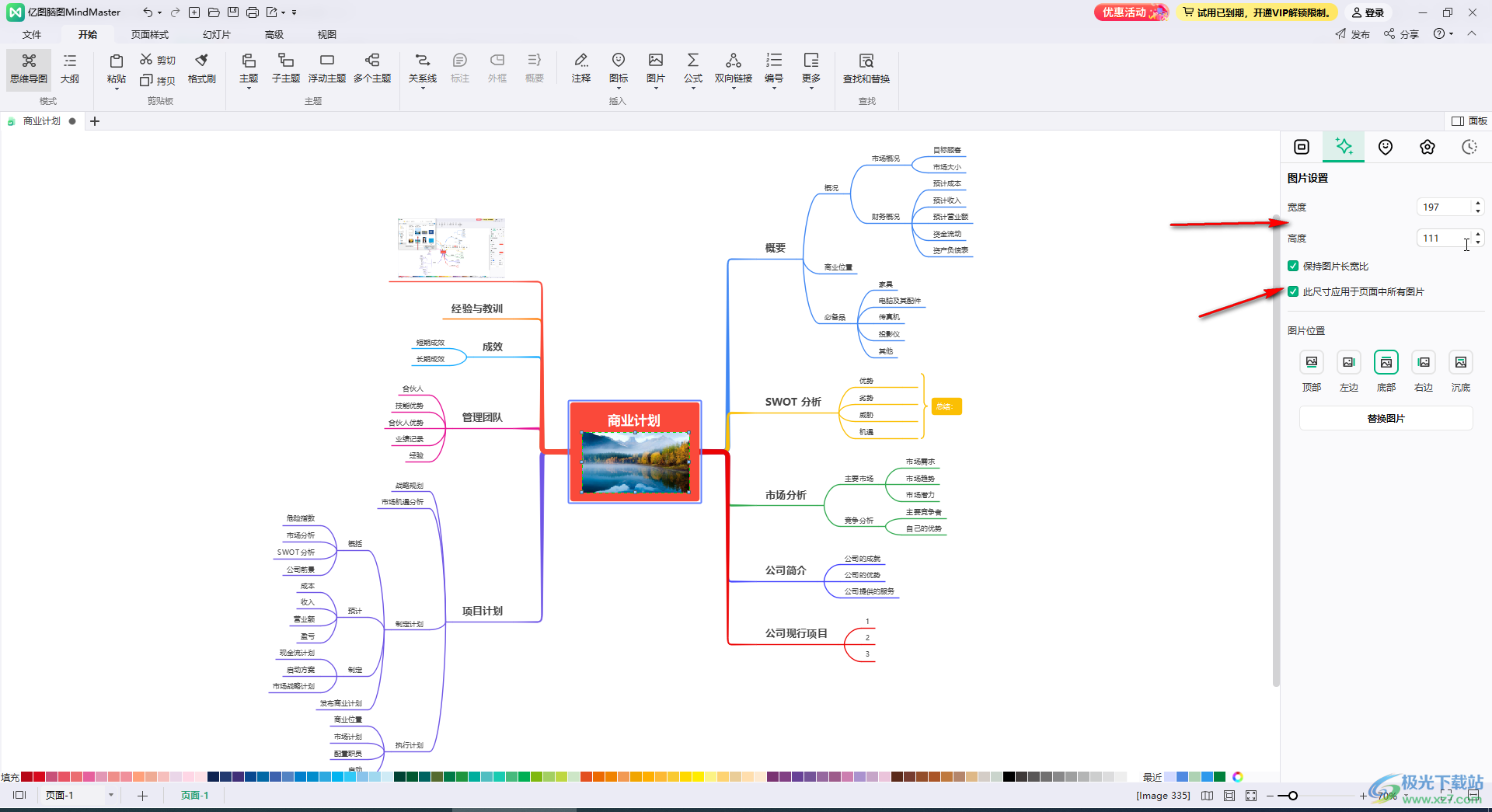This screenshot has height=812, width=1492.
Task: Select the 商业计划 document tab
Action: pos(42,121)
